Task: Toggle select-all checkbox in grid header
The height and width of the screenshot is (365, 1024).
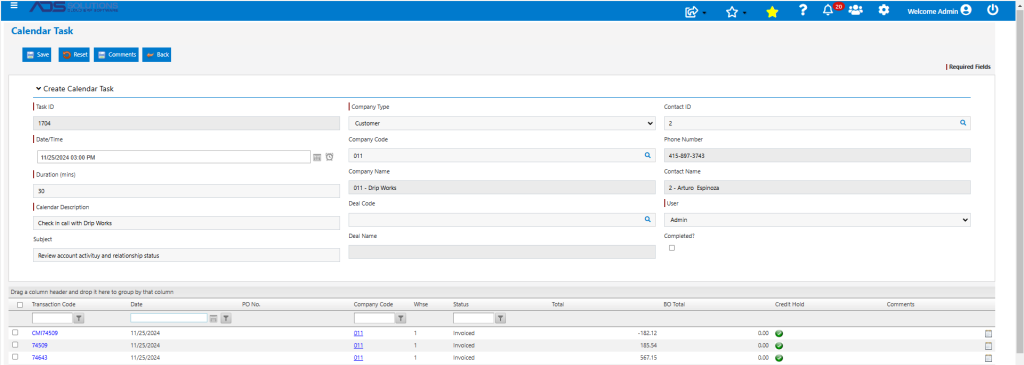Action: [20, 305]
